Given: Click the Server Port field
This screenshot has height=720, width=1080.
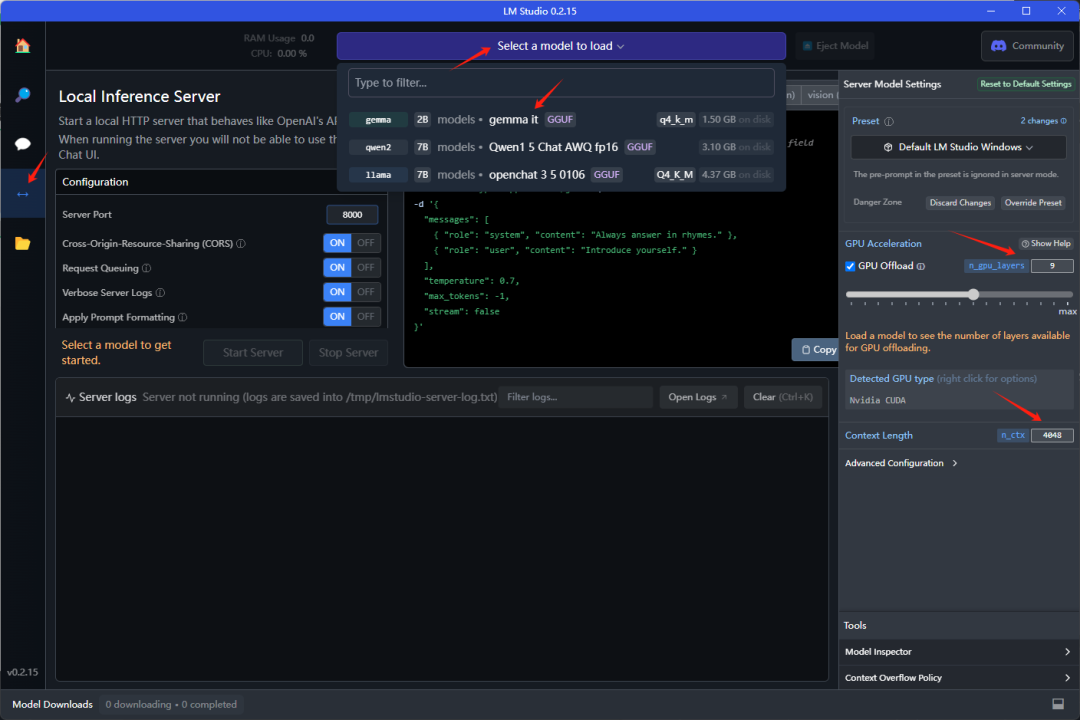Looking at the screenshot, I should pyautogui.click(x=352, y=215).
